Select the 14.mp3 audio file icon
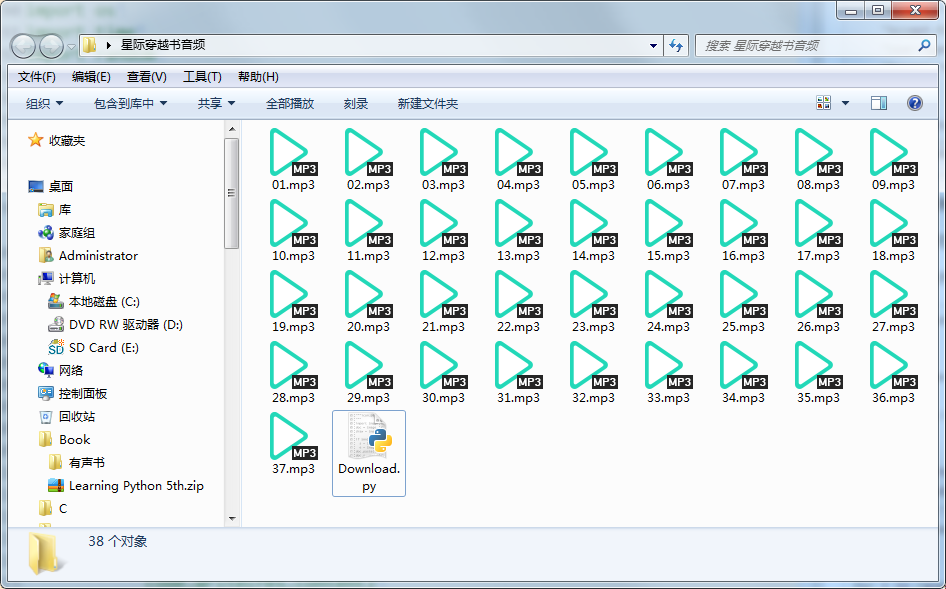 [x=593, y=224]
